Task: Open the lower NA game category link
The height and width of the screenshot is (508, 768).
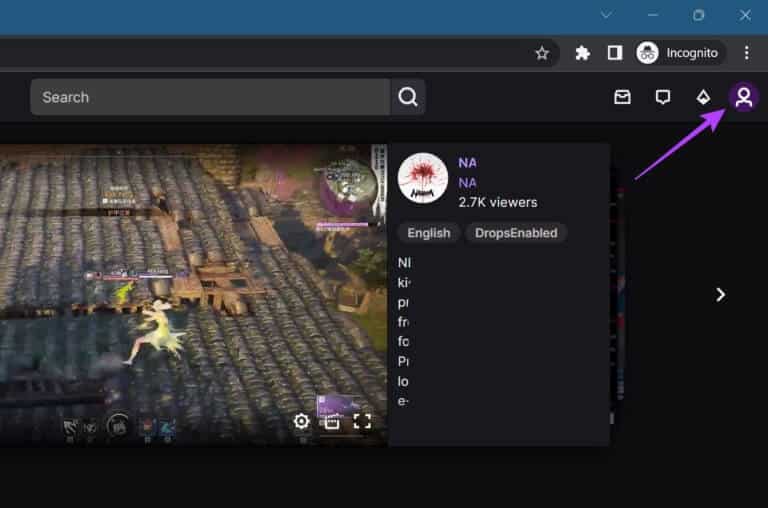Action: click(467, 183)
